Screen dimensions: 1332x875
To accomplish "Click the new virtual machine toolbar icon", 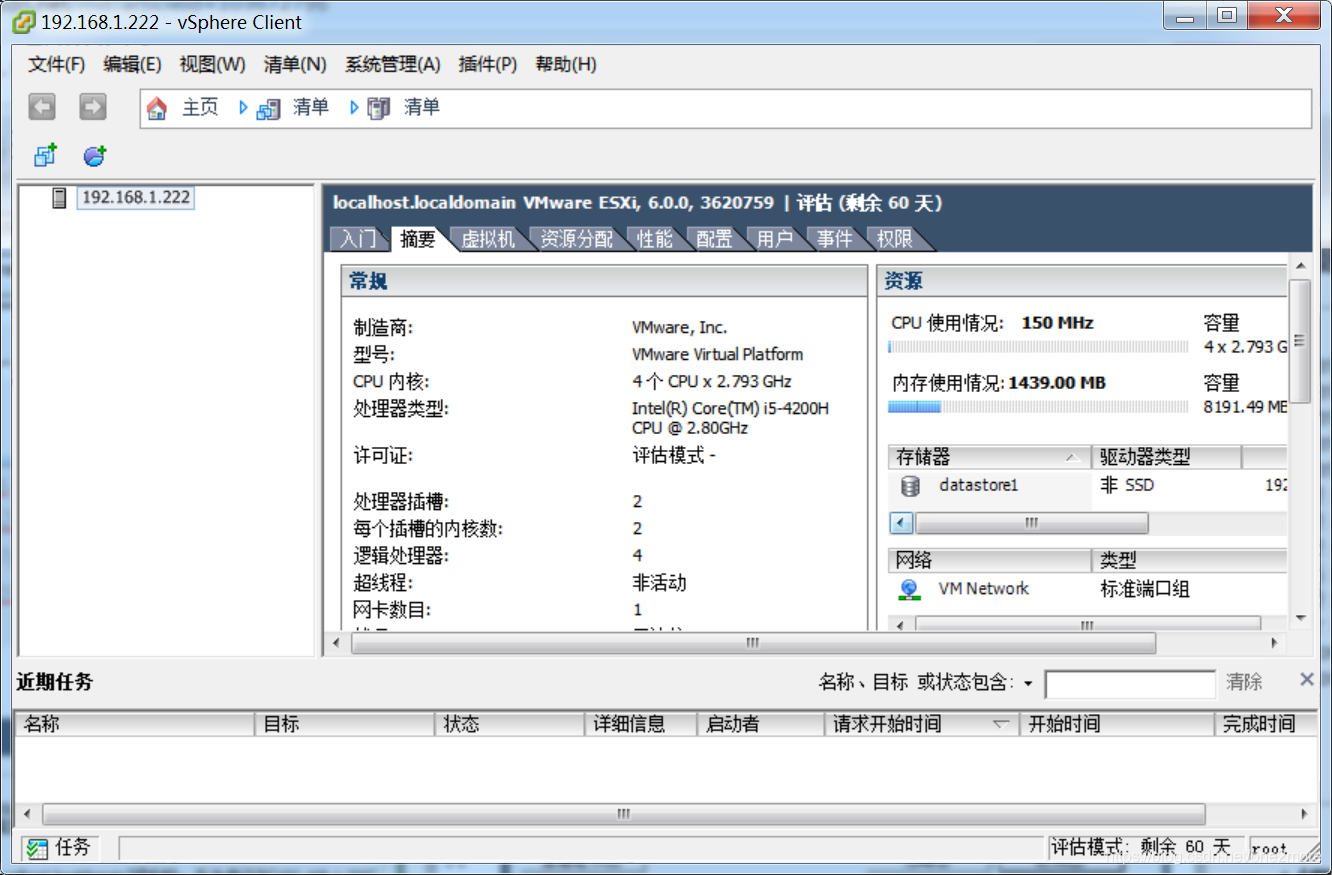I will pyautogui.click(x=46, y=155).
